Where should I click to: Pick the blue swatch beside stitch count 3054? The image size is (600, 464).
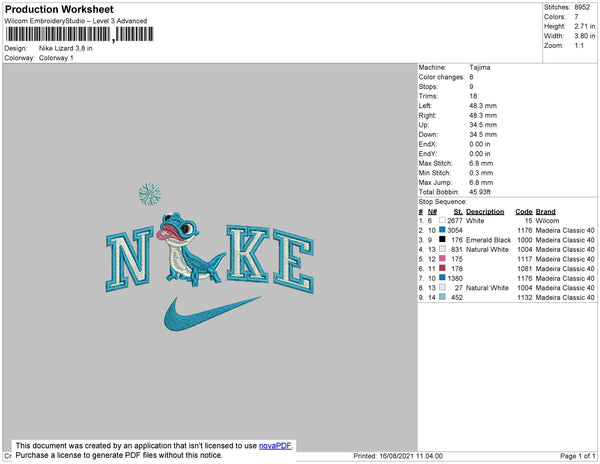(x=442, y=230)
